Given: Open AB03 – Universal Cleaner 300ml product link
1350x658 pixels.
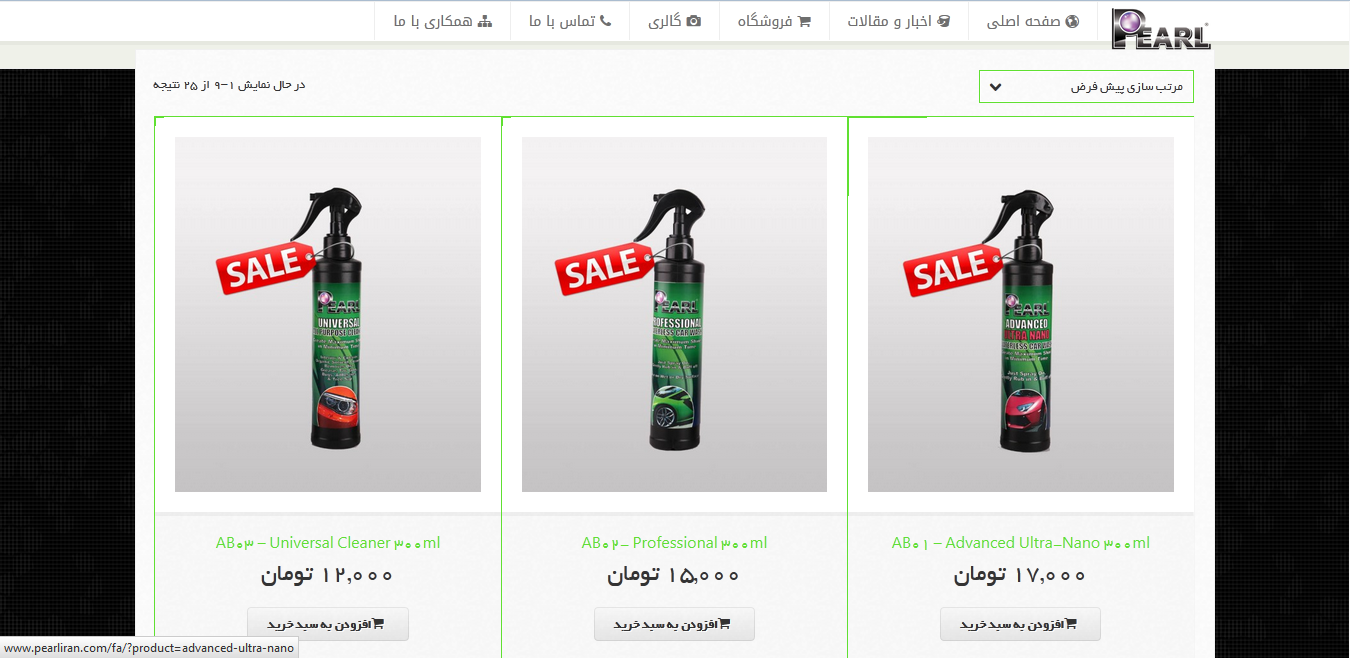Looking at the screenshot, I should pos(328,543).
